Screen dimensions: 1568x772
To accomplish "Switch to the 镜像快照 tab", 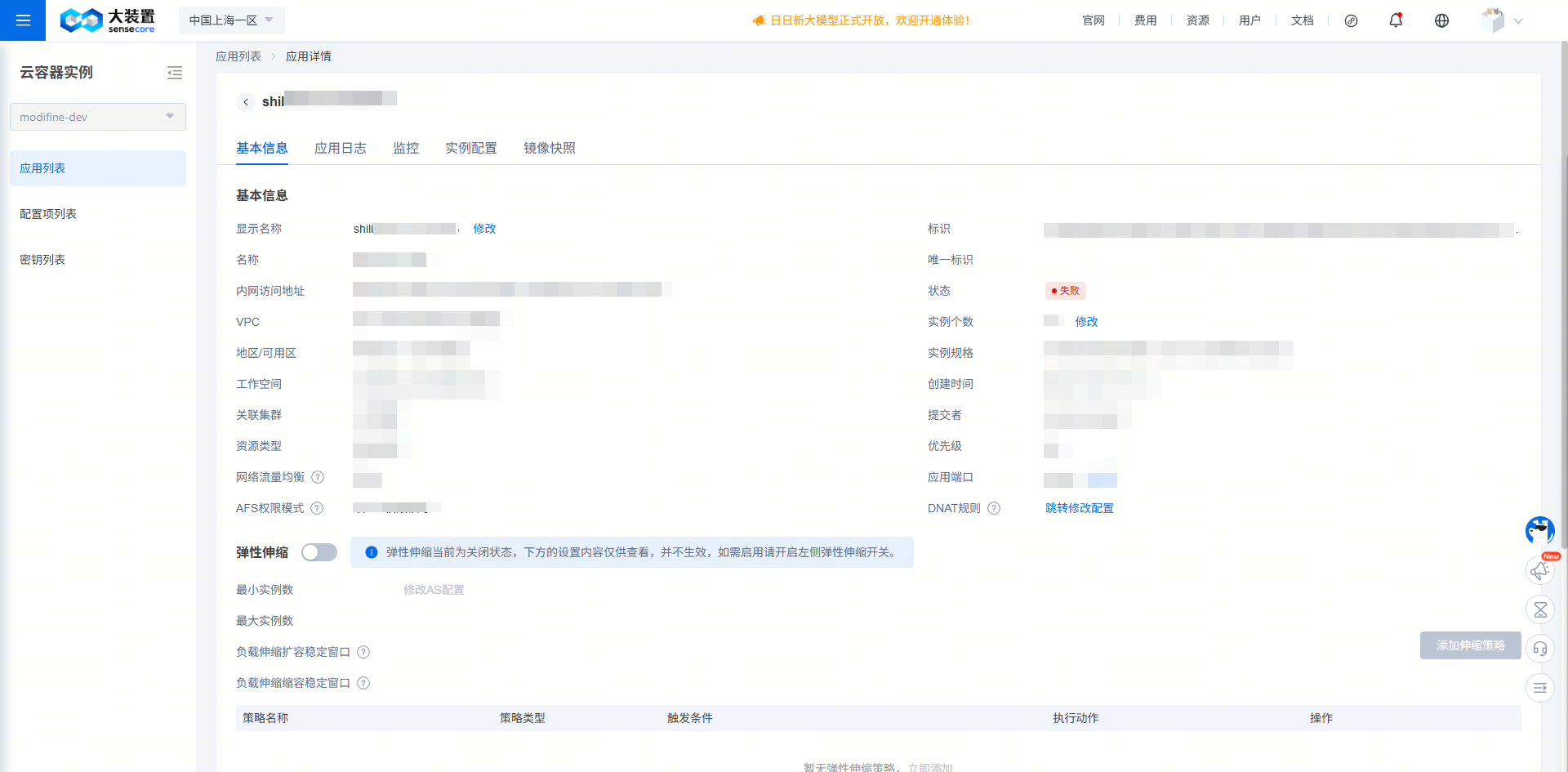I will click(550, 148).
